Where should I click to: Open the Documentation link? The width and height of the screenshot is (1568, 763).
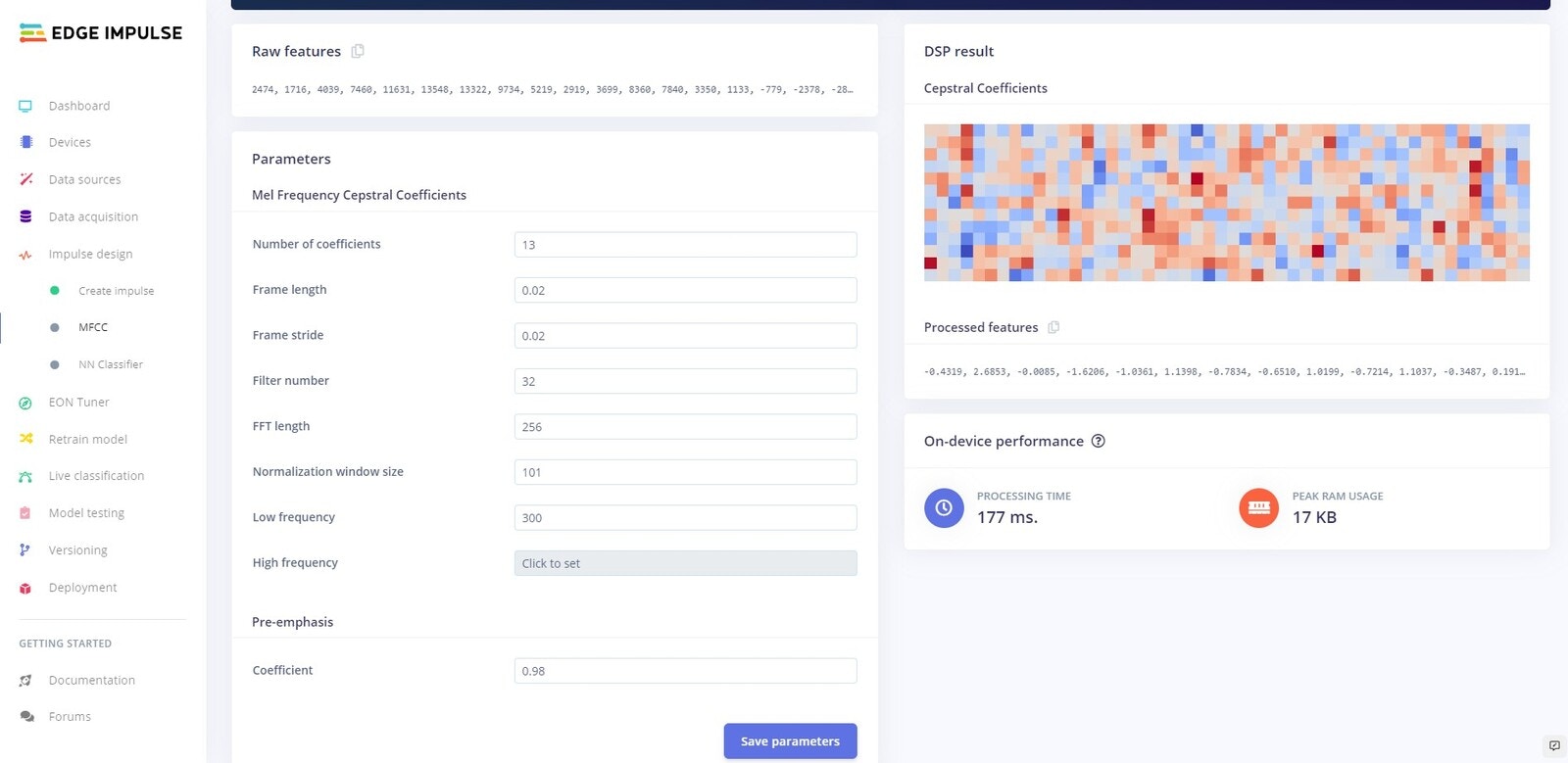pyautogui.click(x=92, y=680)
